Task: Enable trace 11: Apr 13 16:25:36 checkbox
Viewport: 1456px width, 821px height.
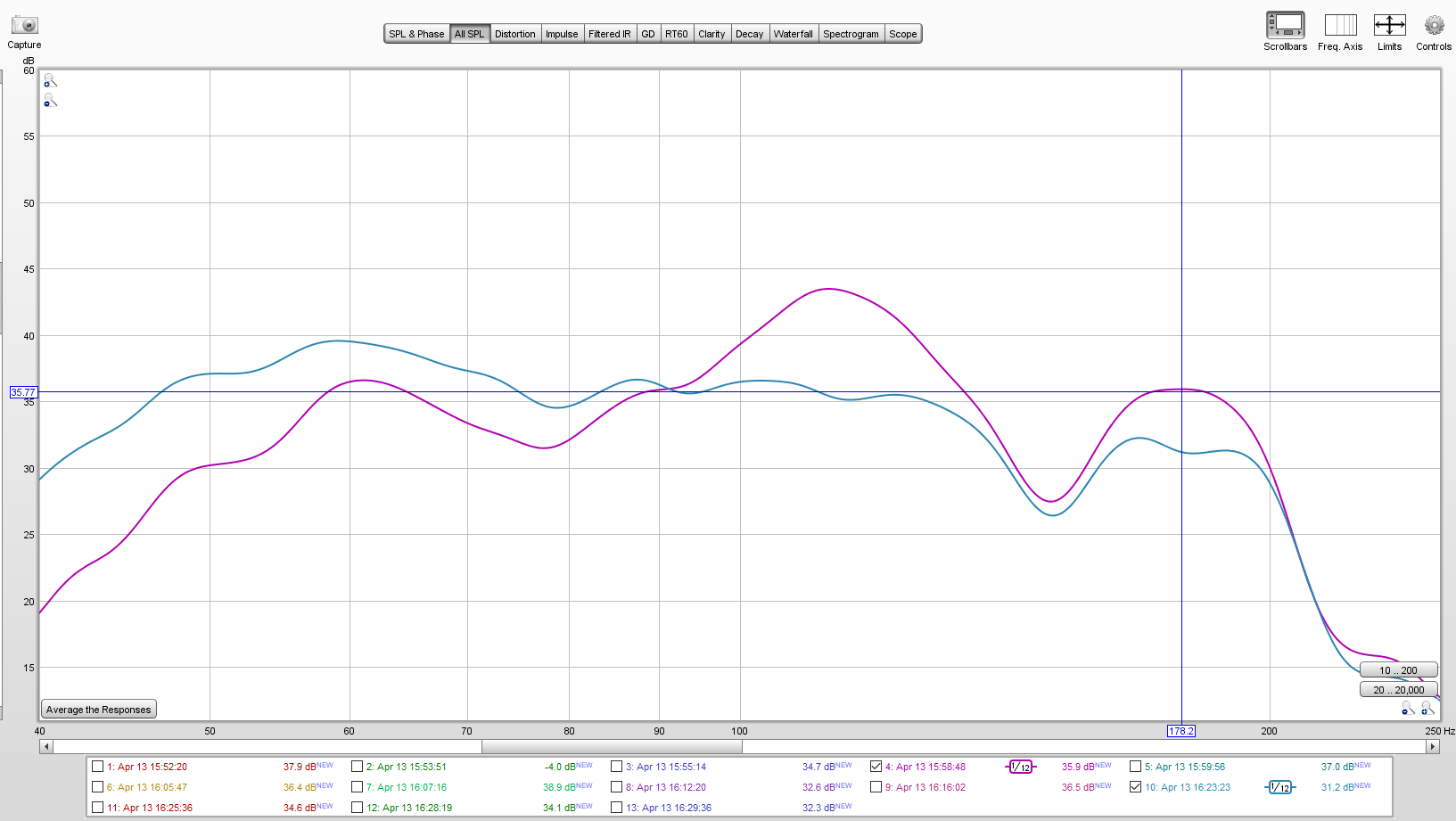Action: pos(98,808)
